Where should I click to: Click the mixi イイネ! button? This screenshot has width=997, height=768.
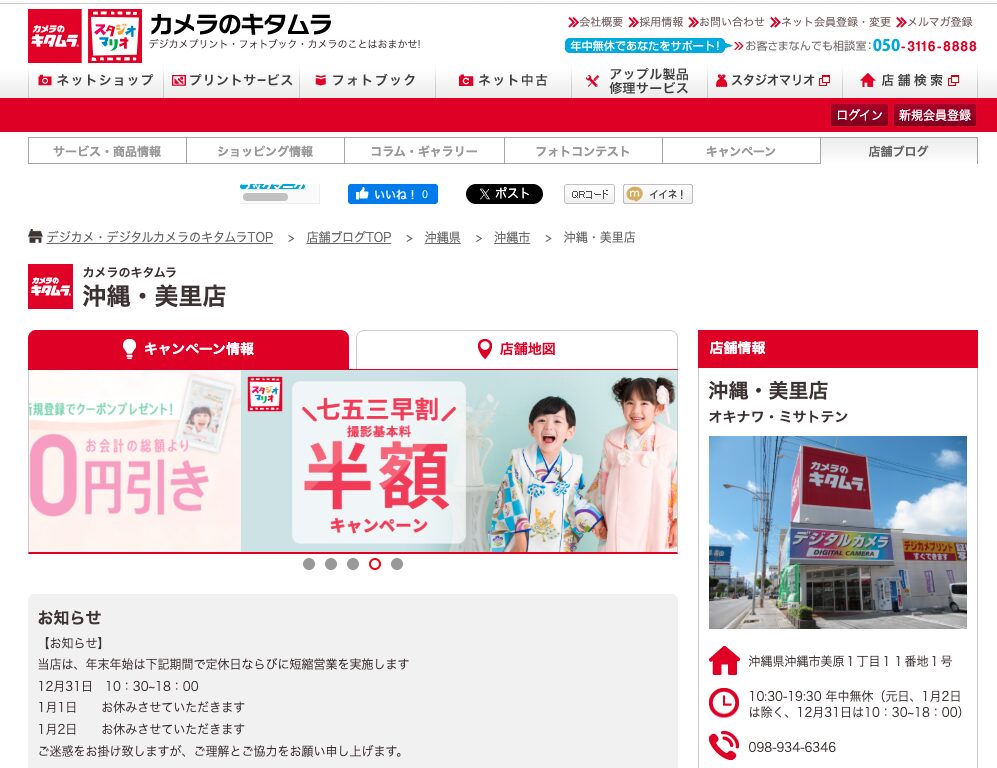tap(657, 195)
